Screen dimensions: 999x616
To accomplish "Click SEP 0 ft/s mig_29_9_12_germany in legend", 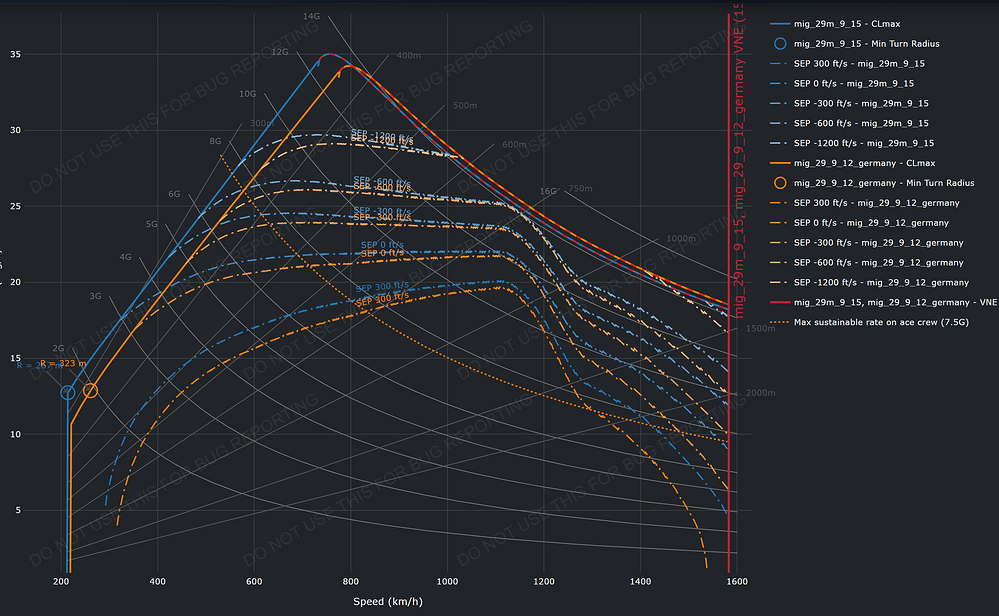I will point(866,222).
